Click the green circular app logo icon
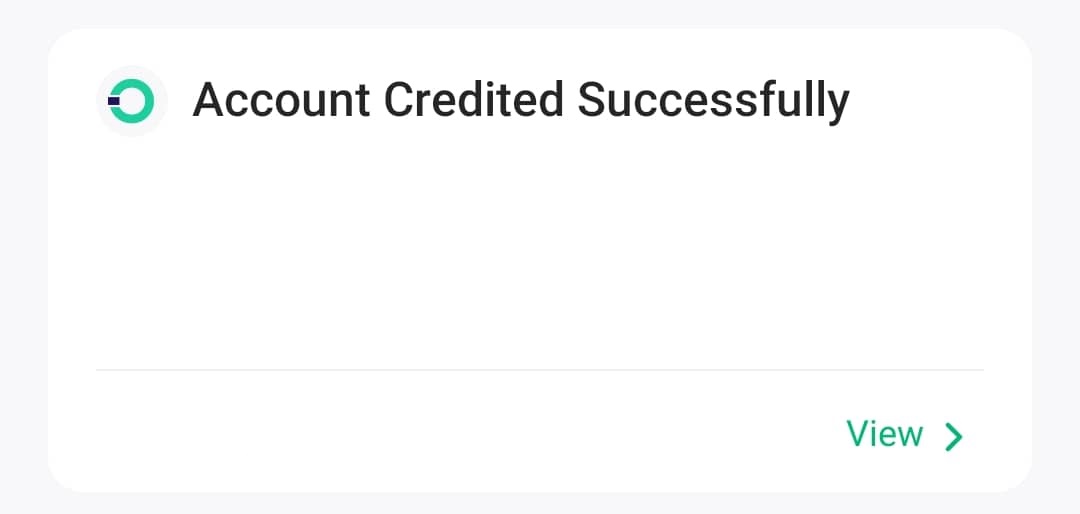The width and height of the screenshot is (1080, 514). click(131, 101)
